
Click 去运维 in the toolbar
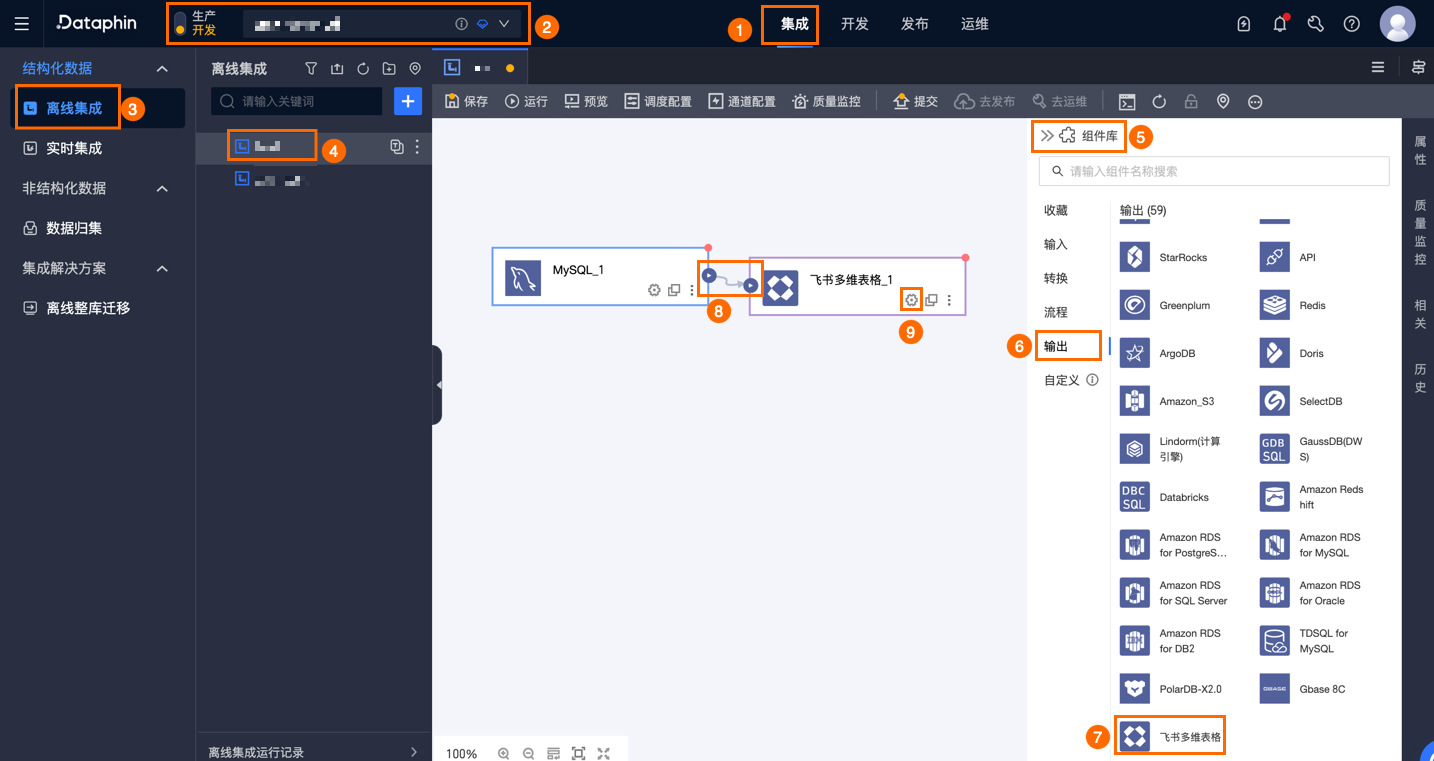coord(1059,101)
